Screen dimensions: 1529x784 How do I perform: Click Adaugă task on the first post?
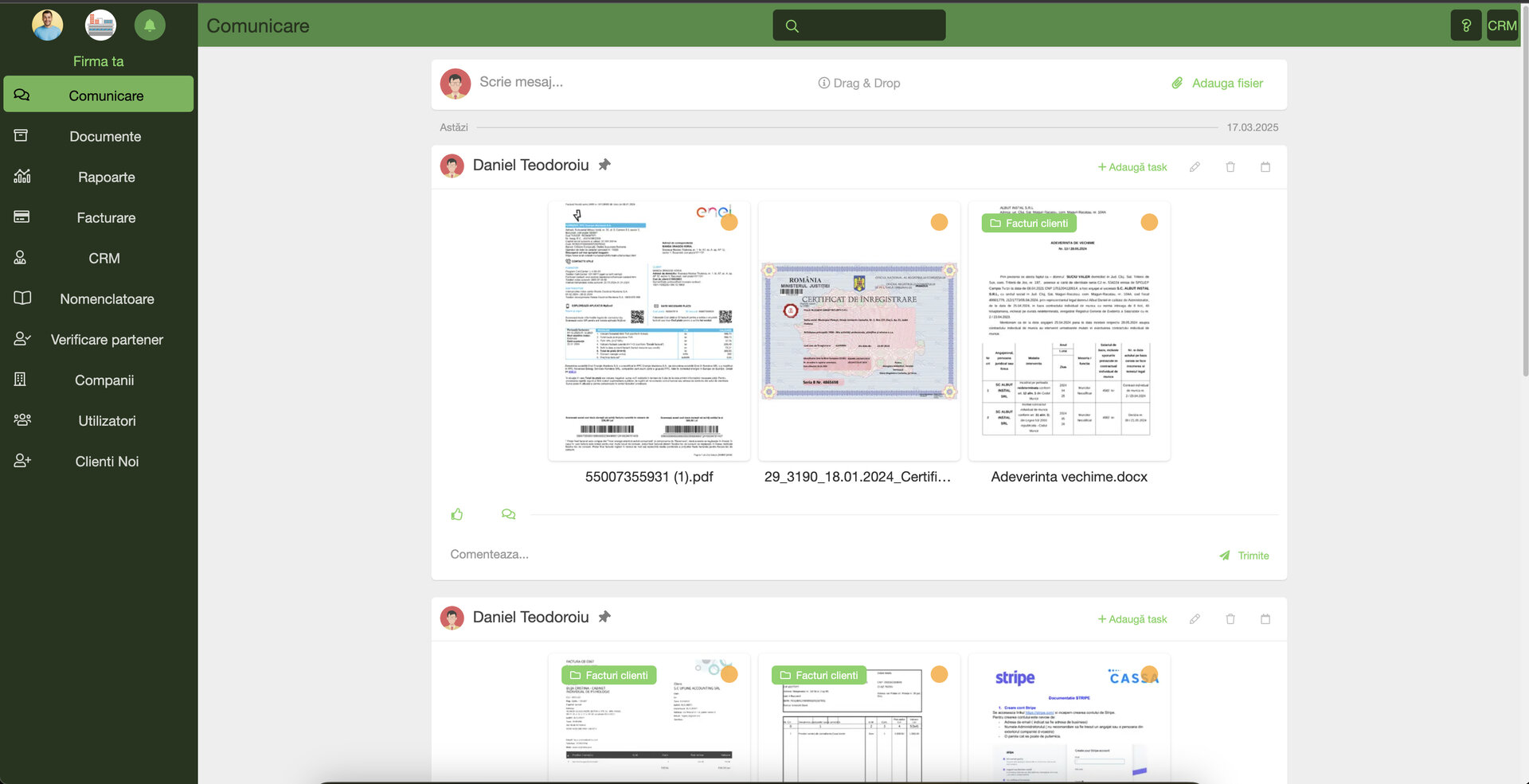tap(1132, 167)
